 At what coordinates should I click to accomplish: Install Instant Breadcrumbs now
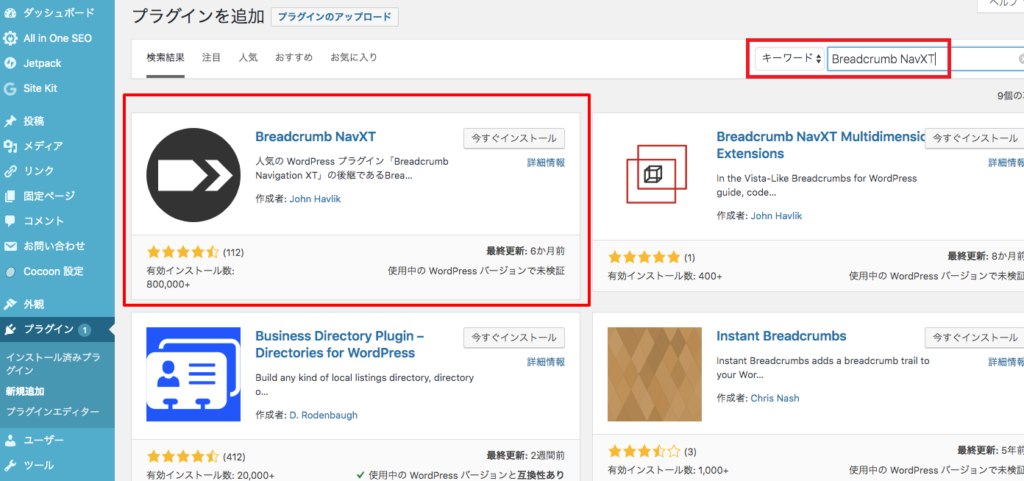pos(974,337)
